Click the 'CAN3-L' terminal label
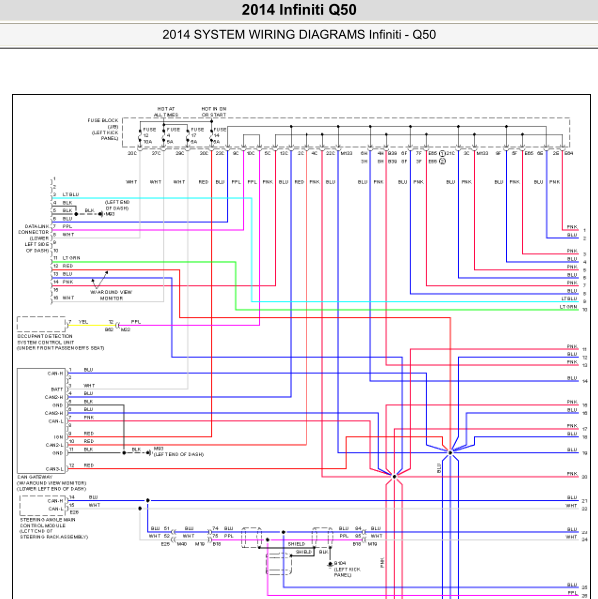This screenshot has width=598, height=599. coord(54,469)
